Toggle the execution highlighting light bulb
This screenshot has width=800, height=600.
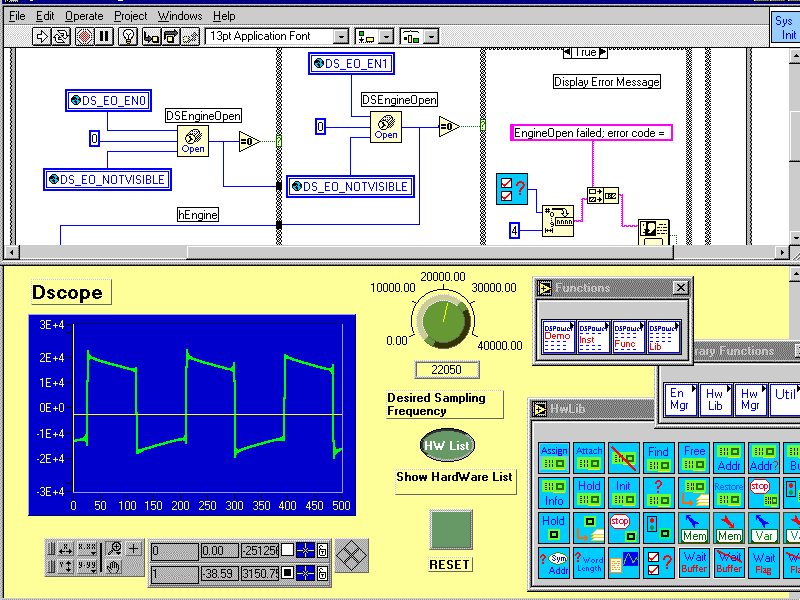point(128,36)
